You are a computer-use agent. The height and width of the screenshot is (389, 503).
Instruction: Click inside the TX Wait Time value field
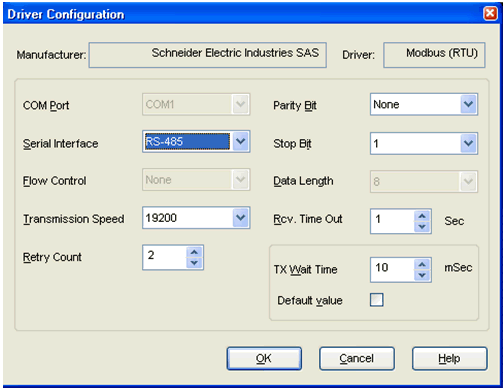click(x=392, y=270)
